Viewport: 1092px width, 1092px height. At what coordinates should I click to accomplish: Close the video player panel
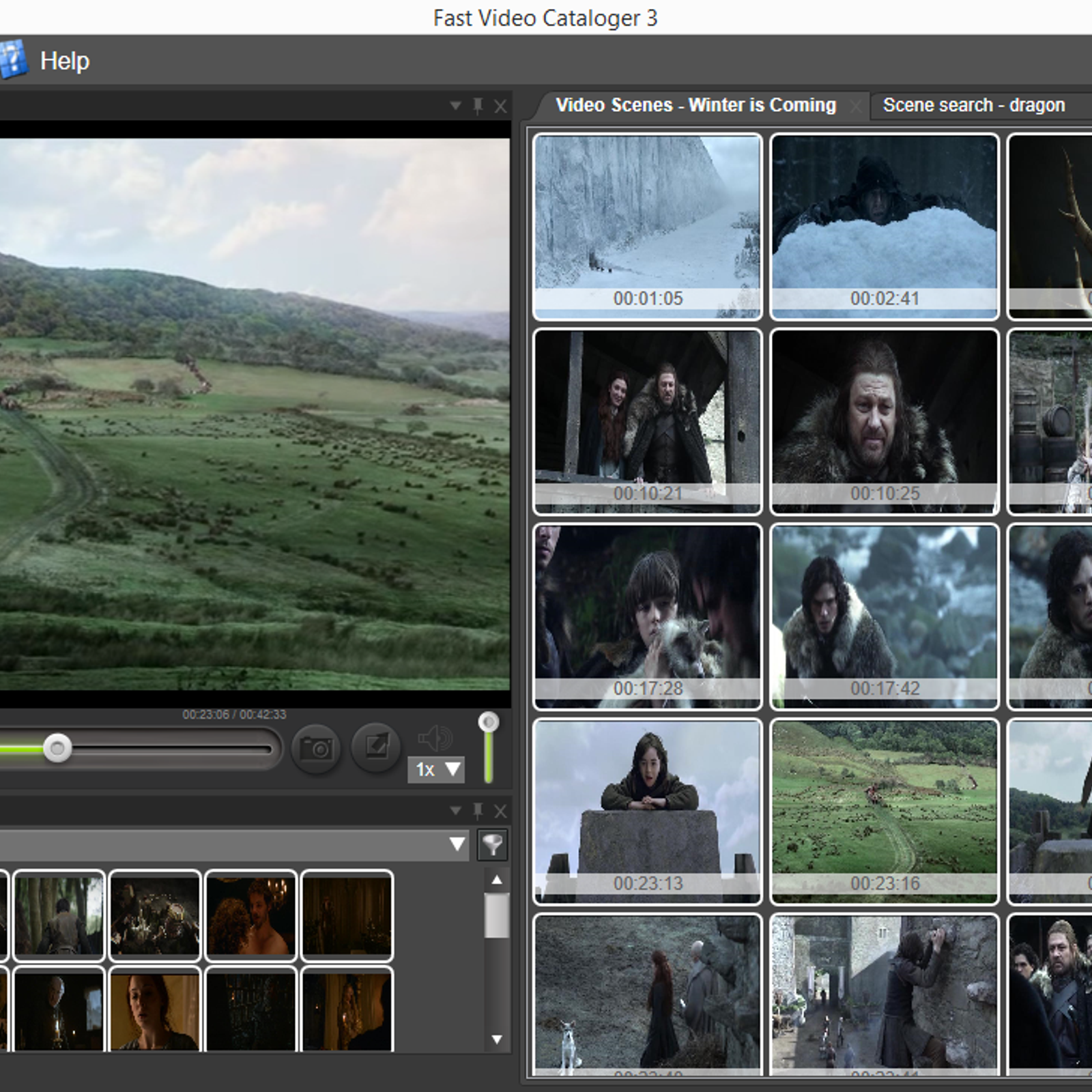(x=500, y=106)
